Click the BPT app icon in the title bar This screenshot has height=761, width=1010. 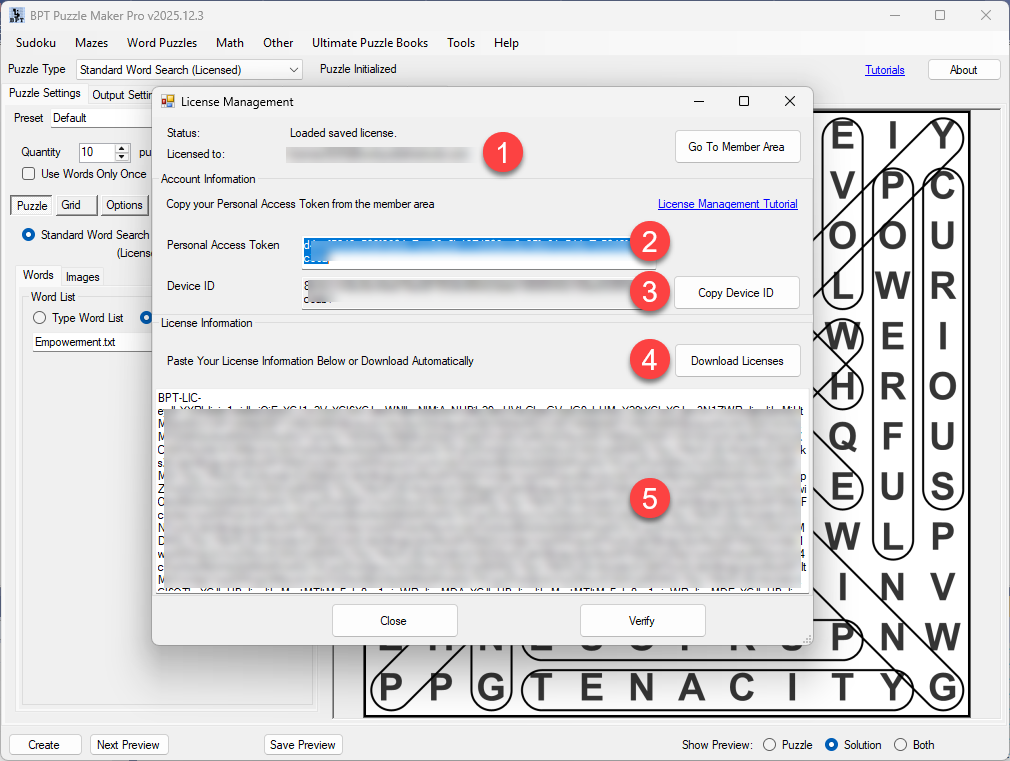coord(15,15)
